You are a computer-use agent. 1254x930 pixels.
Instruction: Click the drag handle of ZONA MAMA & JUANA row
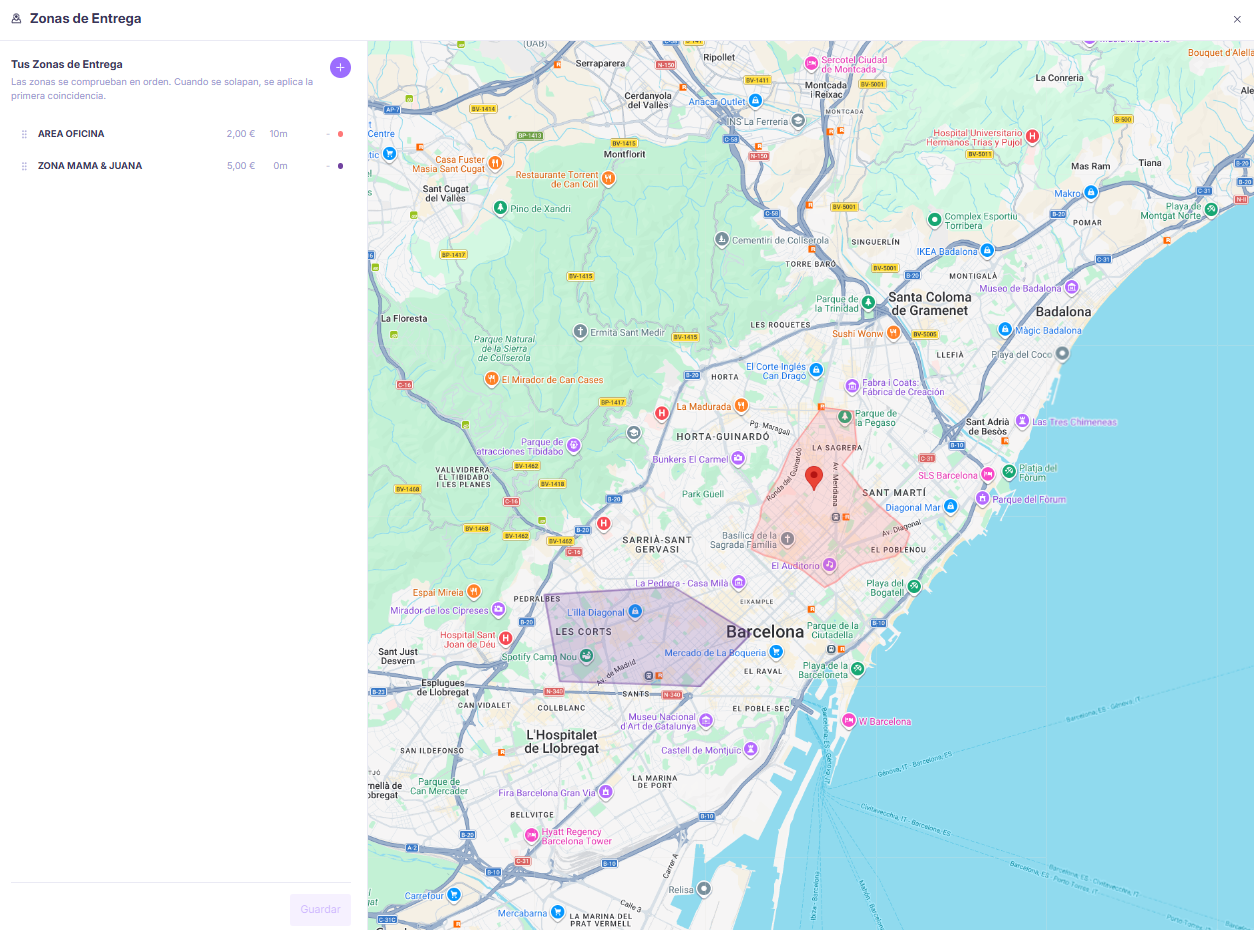click(24, 166)
